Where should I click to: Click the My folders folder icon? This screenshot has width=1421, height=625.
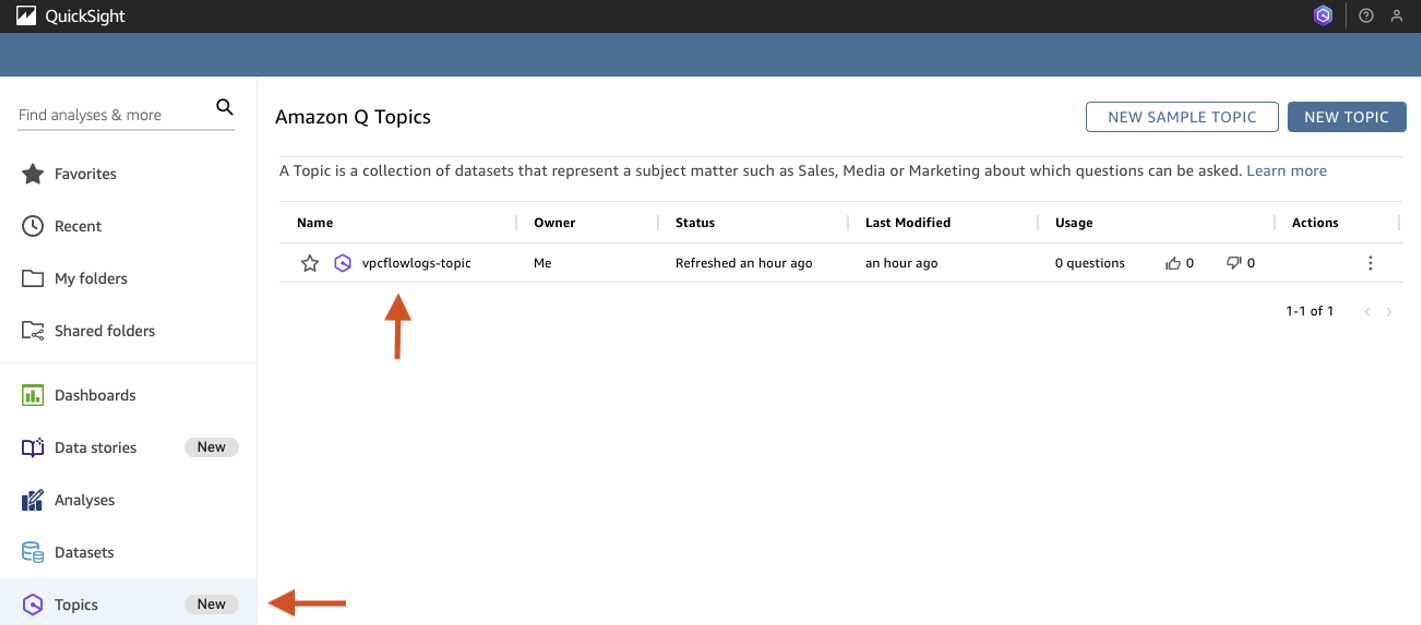coord(33,278)
